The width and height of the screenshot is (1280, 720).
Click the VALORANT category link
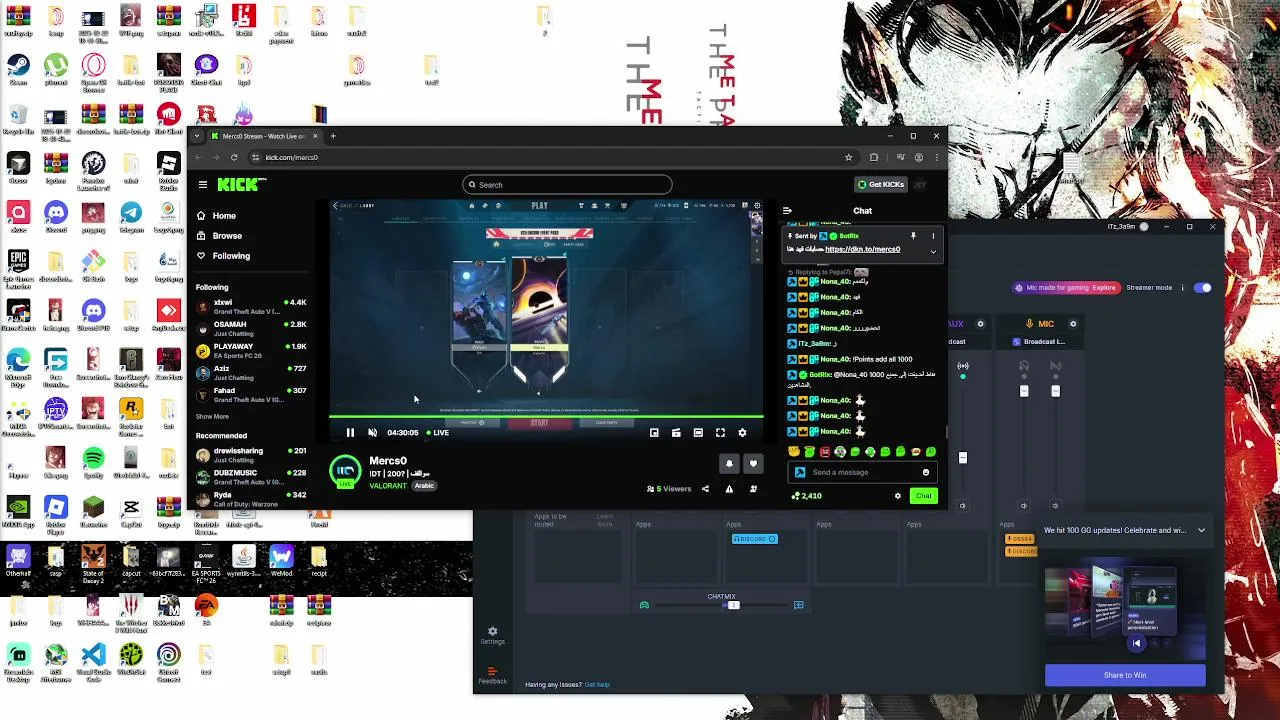click(388, 486)
